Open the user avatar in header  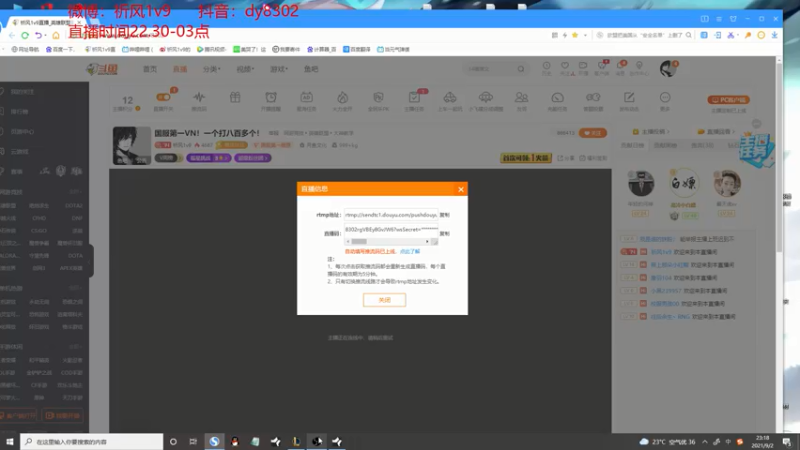(x=667, y=68)
